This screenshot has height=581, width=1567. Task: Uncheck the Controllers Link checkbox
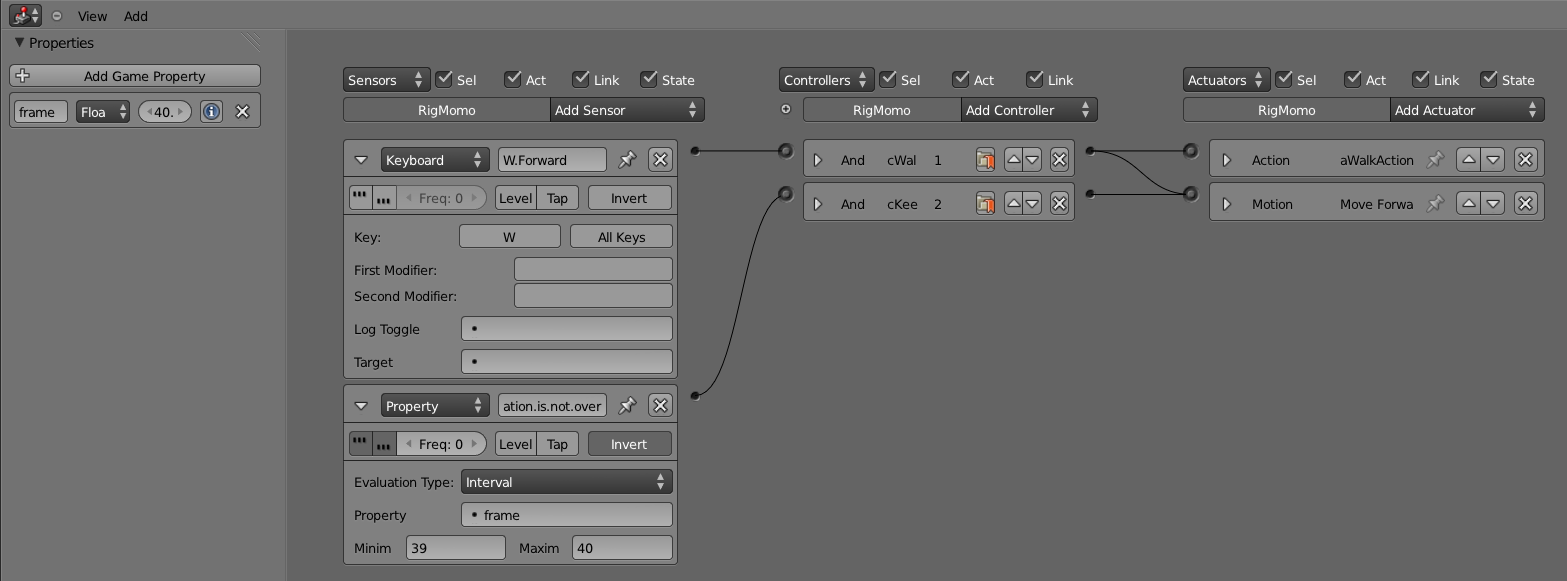point(1035,79)
